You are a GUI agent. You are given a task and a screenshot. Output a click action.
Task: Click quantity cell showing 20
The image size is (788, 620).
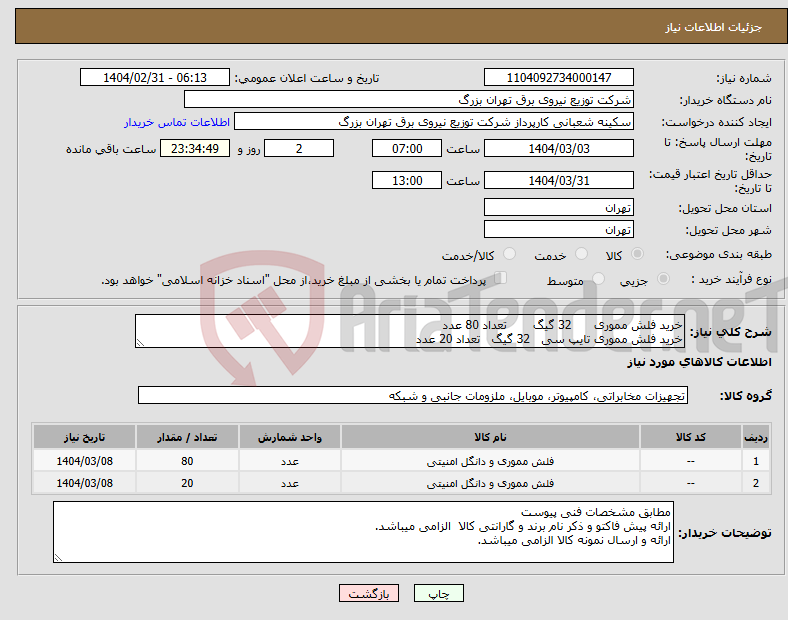(187, 483)
